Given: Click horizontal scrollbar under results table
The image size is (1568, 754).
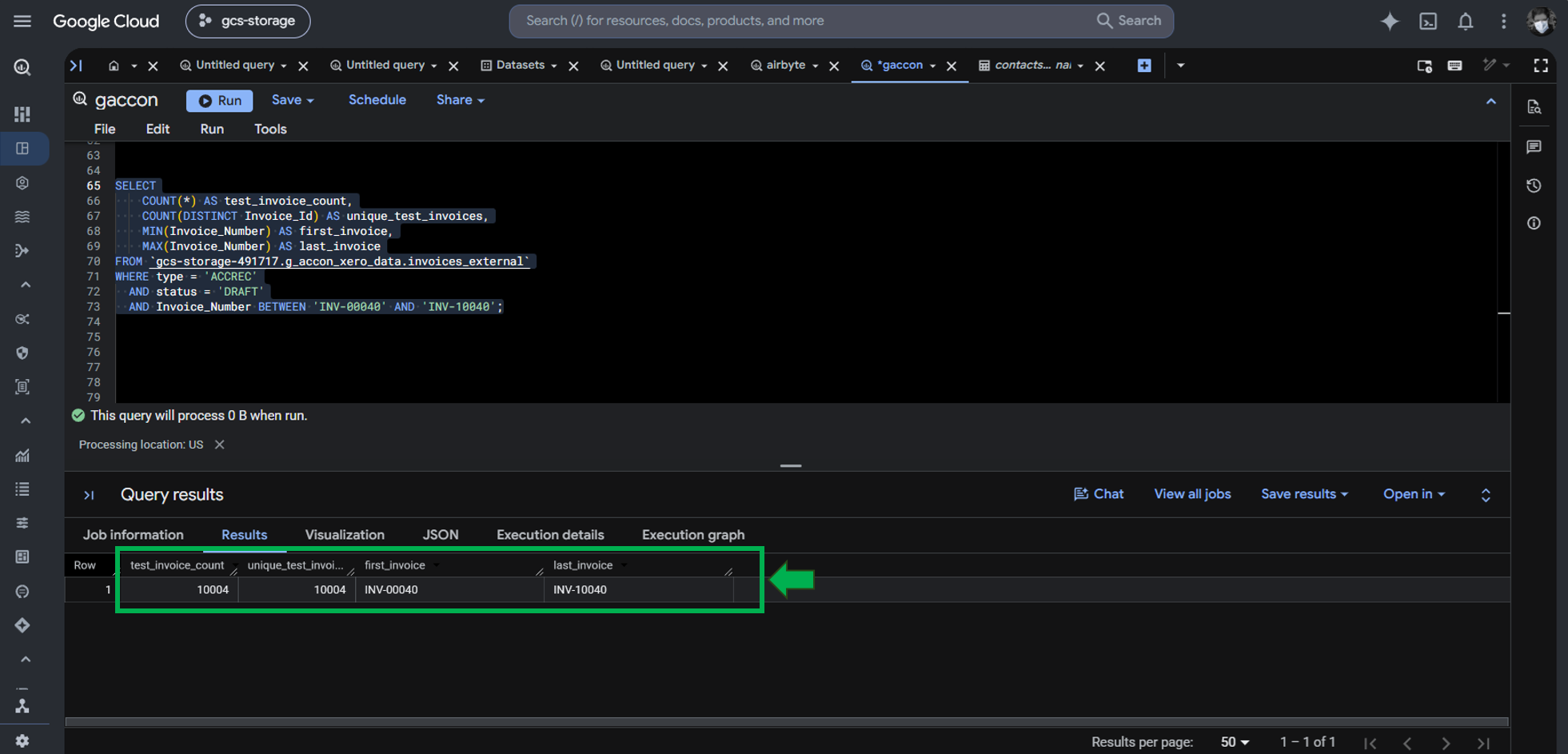Looking at the screenshot, I should point(787,721).
